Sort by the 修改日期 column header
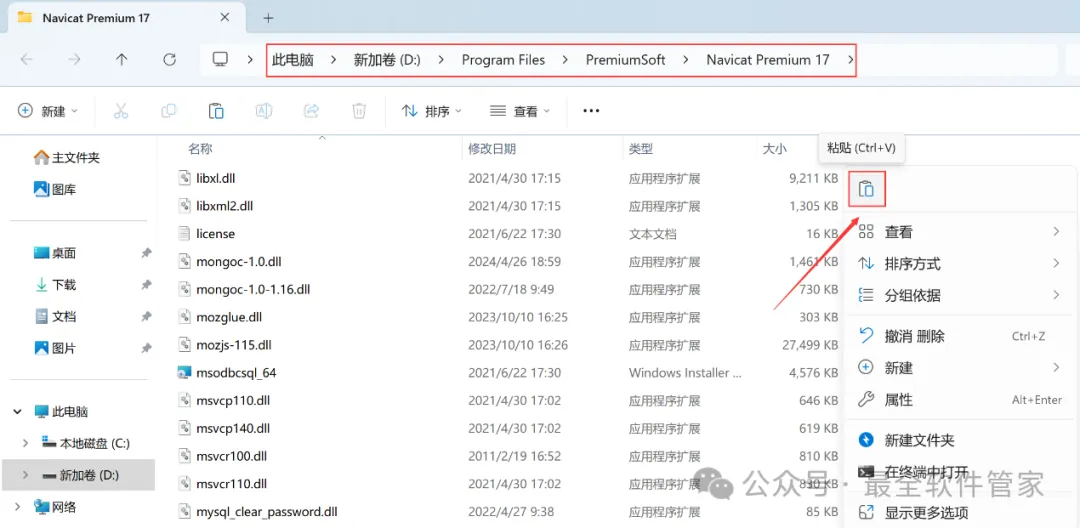The width and height of the screenshot is (1080, 528). [x=492, y=149]
